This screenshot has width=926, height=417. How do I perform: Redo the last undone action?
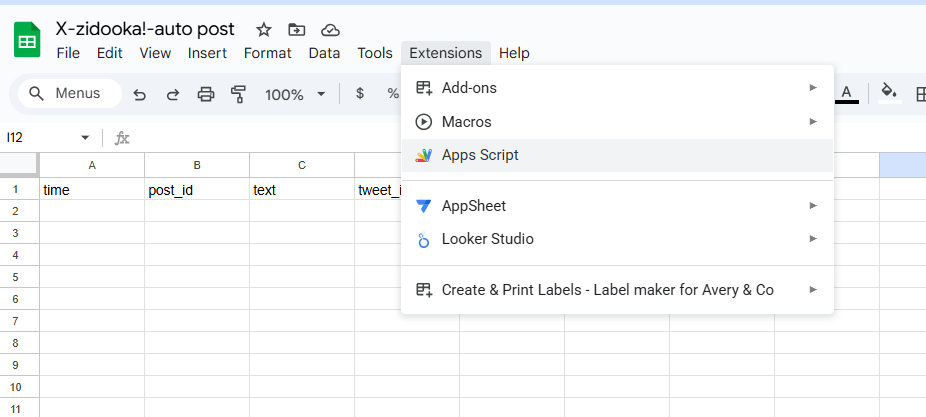click(x=172, y=94)
